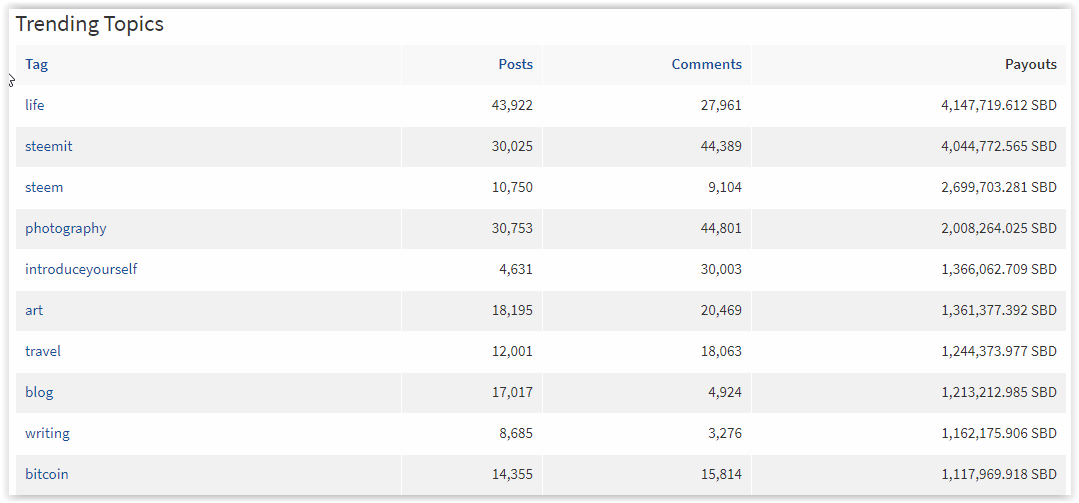Click the Payouts column header

(x=1031, y=65)
